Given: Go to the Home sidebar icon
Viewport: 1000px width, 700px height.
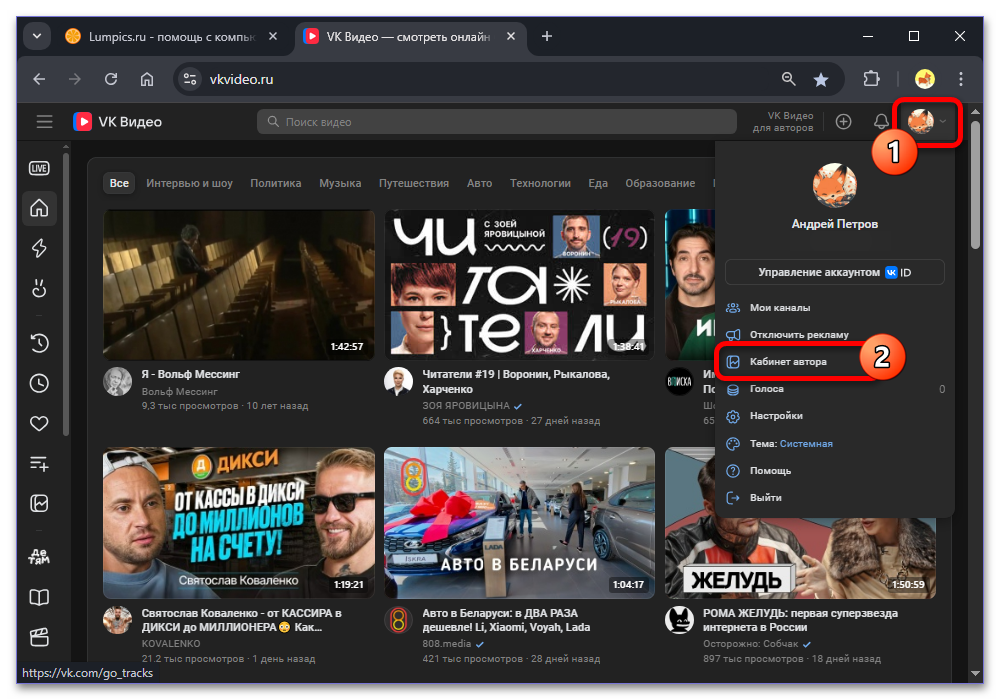Looking at the screenshot, I should point(40,208).
